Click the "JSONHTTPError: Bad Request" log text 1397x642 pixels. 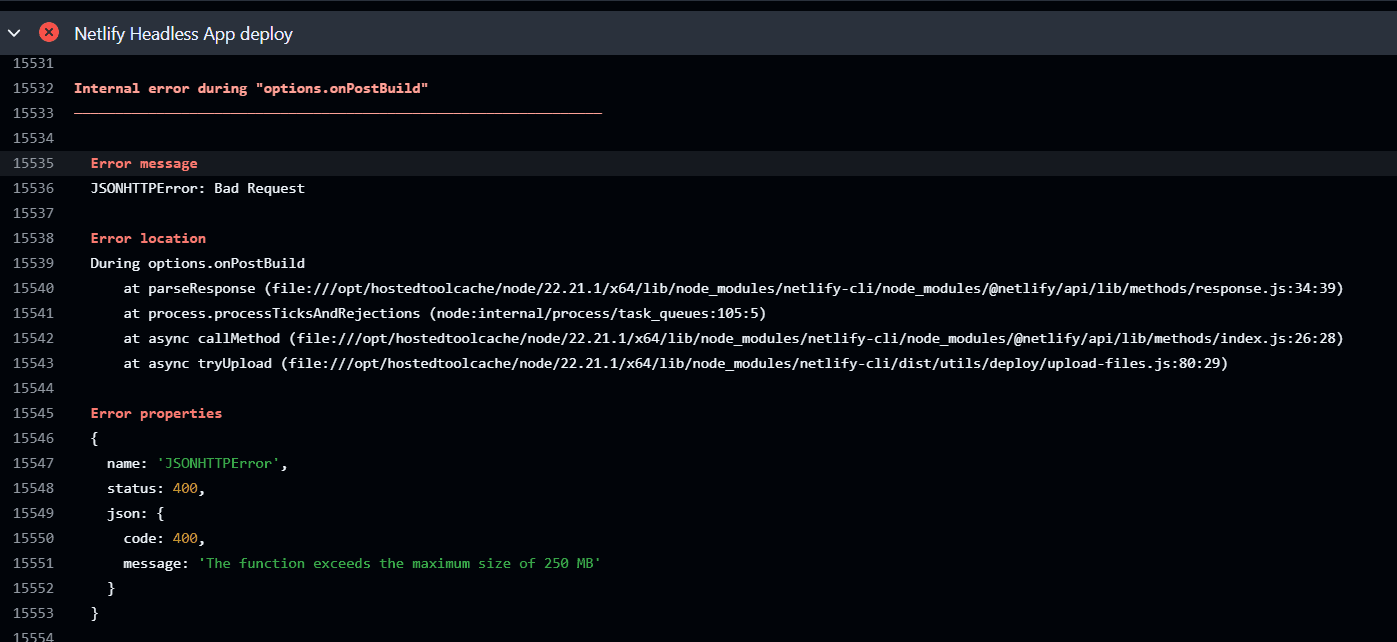tap(197, 188)
